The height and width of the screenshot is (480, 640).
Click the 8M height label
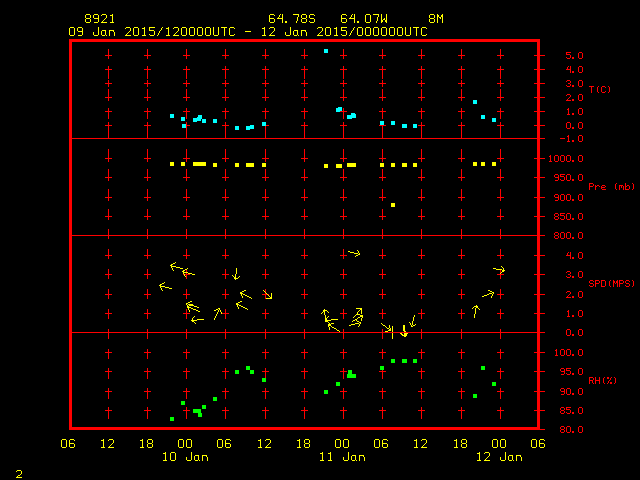click(x=436, y=19)
